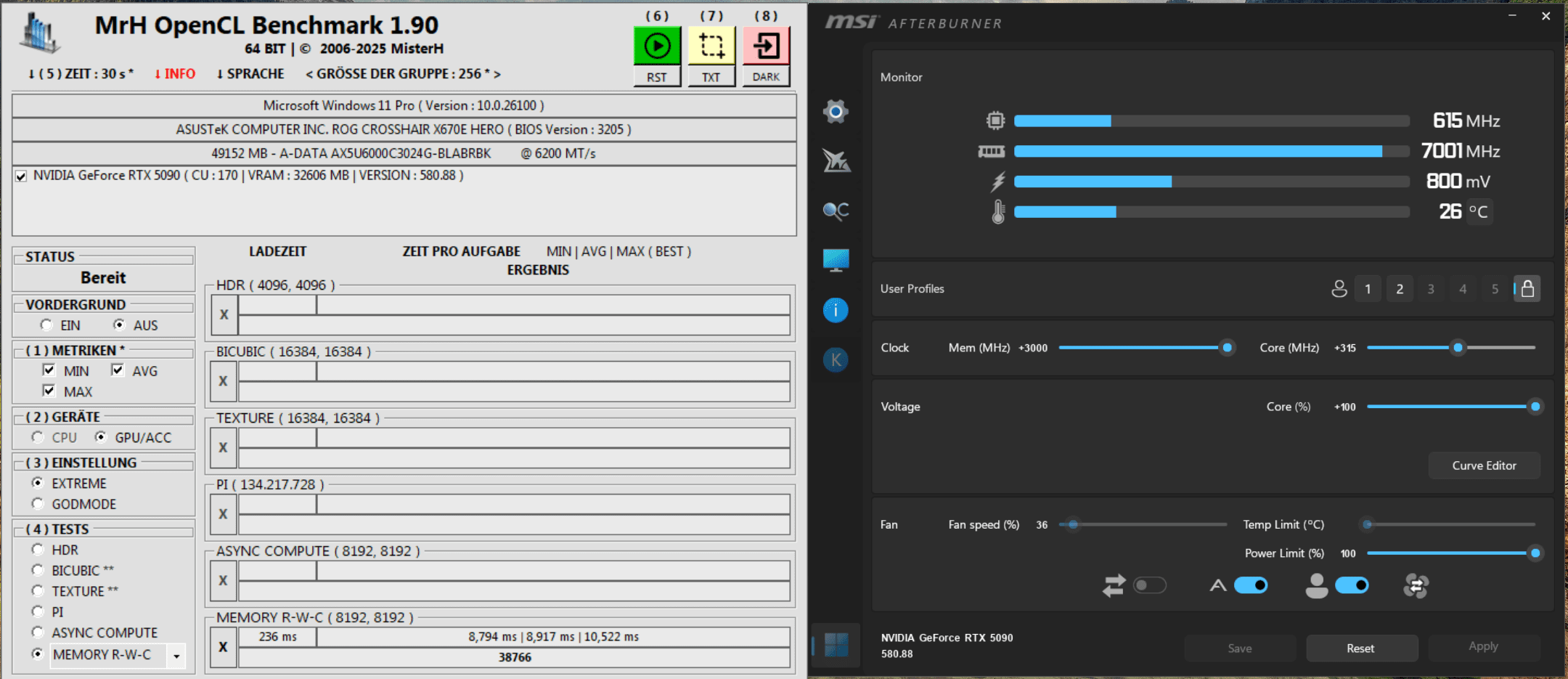The width and height of the screenshot is (1568, 679).
Task: Click Reset in Afterburner
Action: pos(1361,648)
